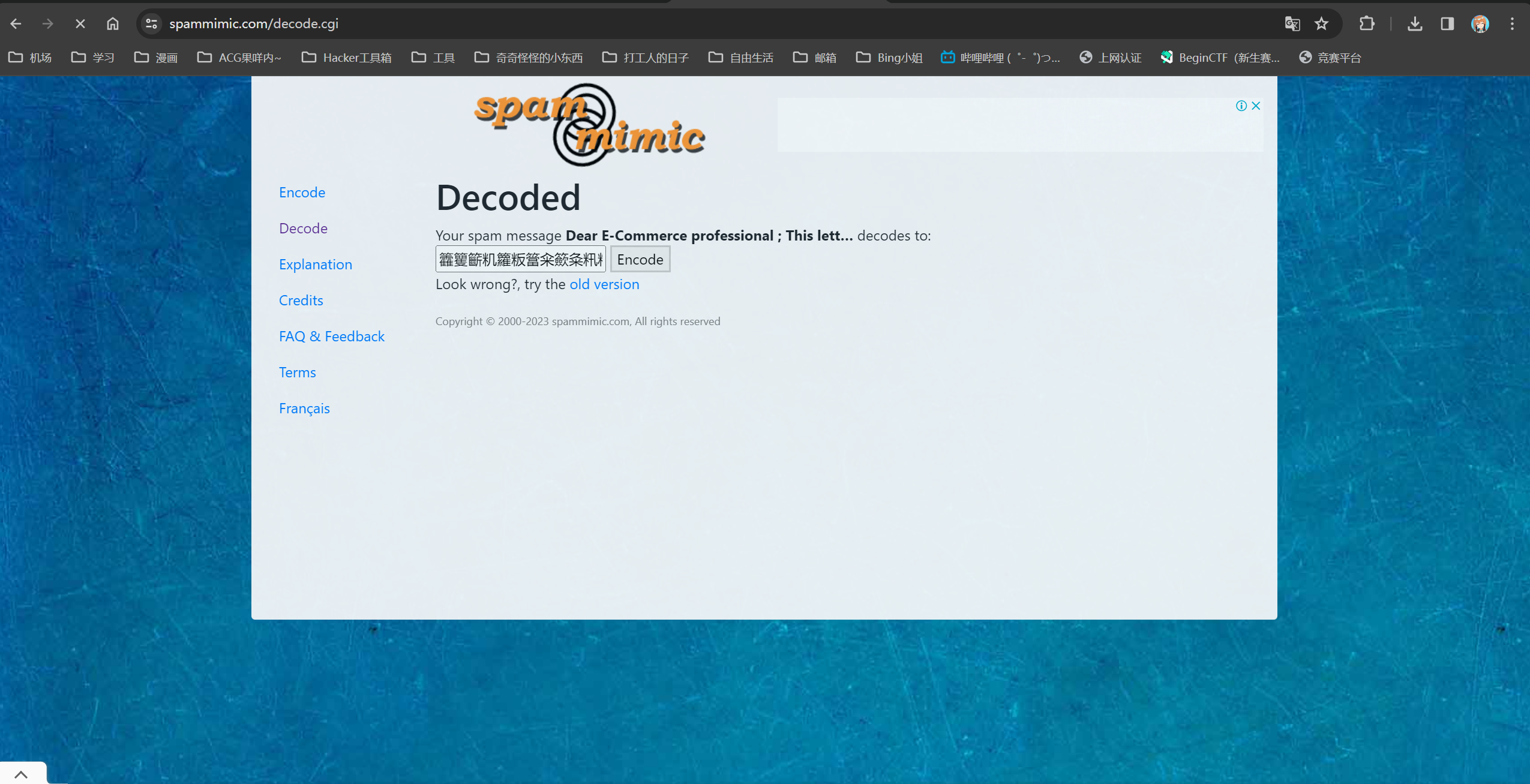Bookmark this page with star icon
This screenshot has width=1530, height=784.
point(1321,23)
